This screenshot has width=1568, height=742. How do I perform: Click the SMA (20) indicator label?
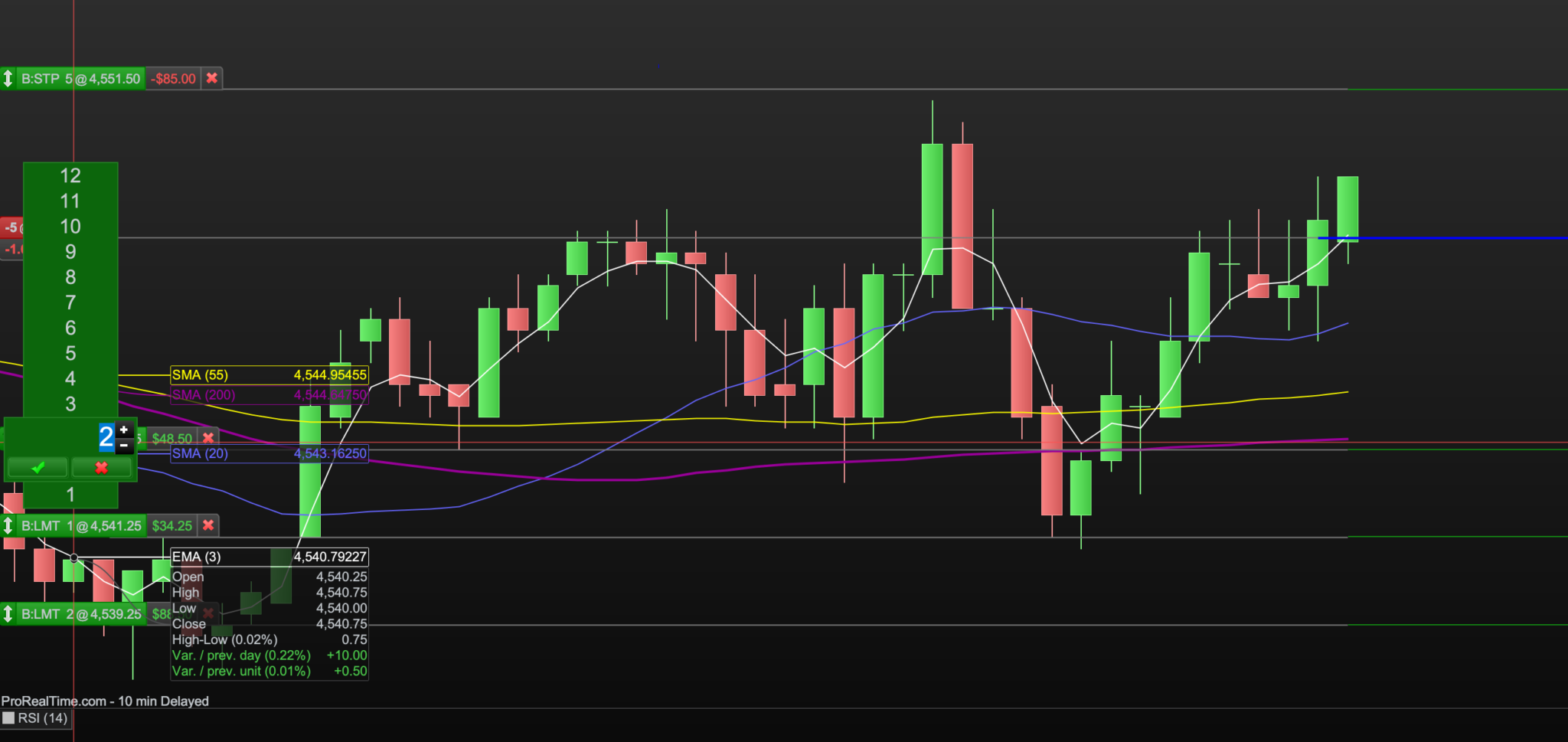(200, 453)
